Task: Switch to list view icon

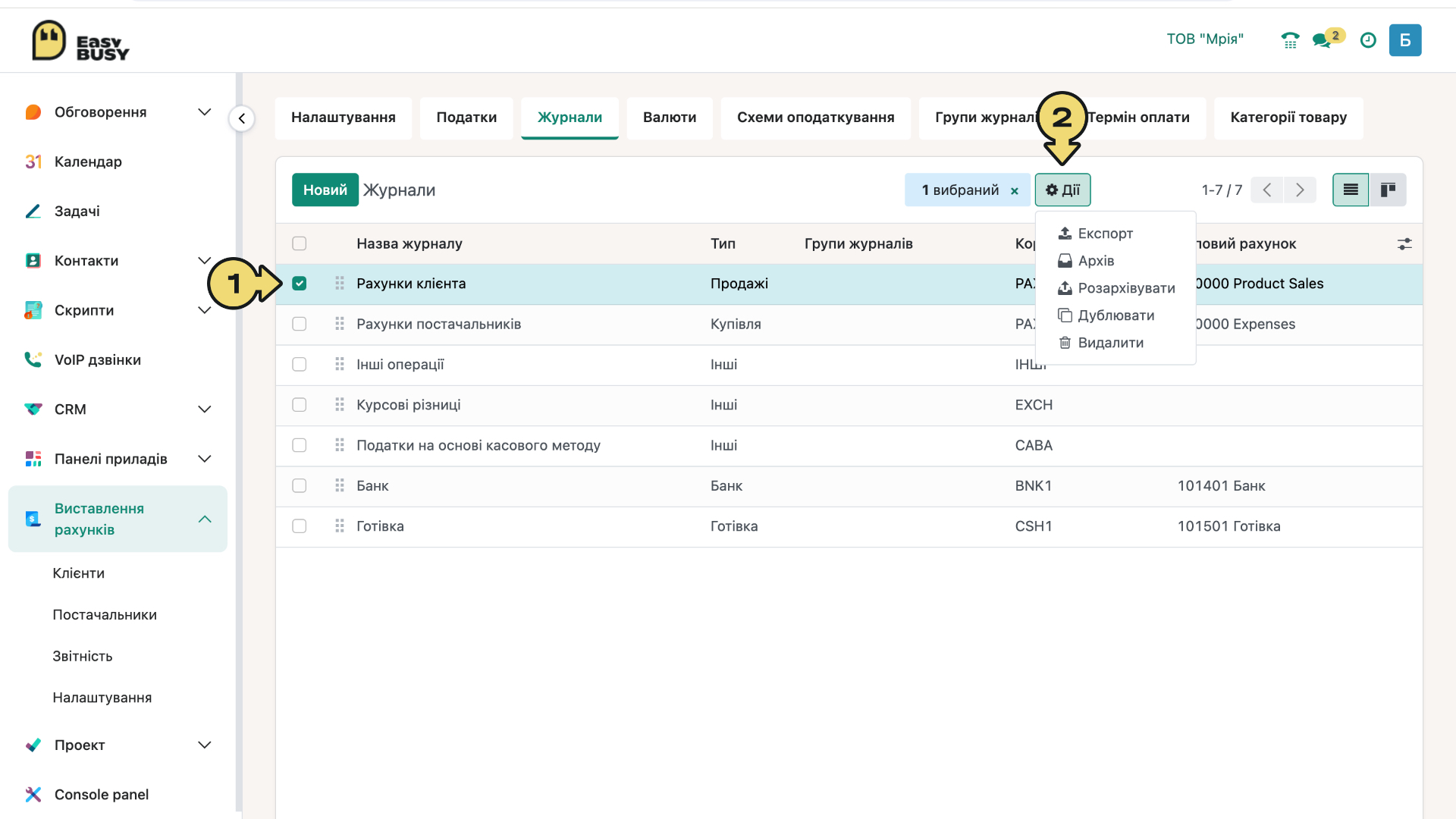Action: 1351,190
